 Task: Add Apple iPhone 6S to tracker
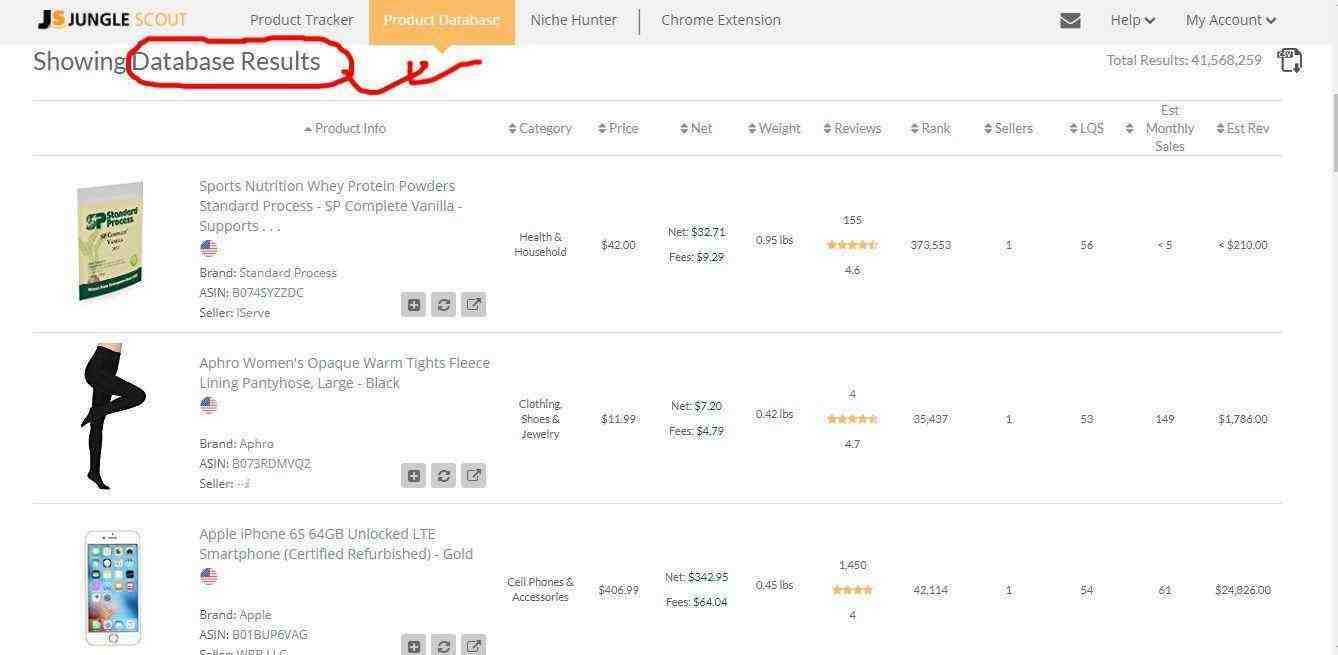click(414, 645)
